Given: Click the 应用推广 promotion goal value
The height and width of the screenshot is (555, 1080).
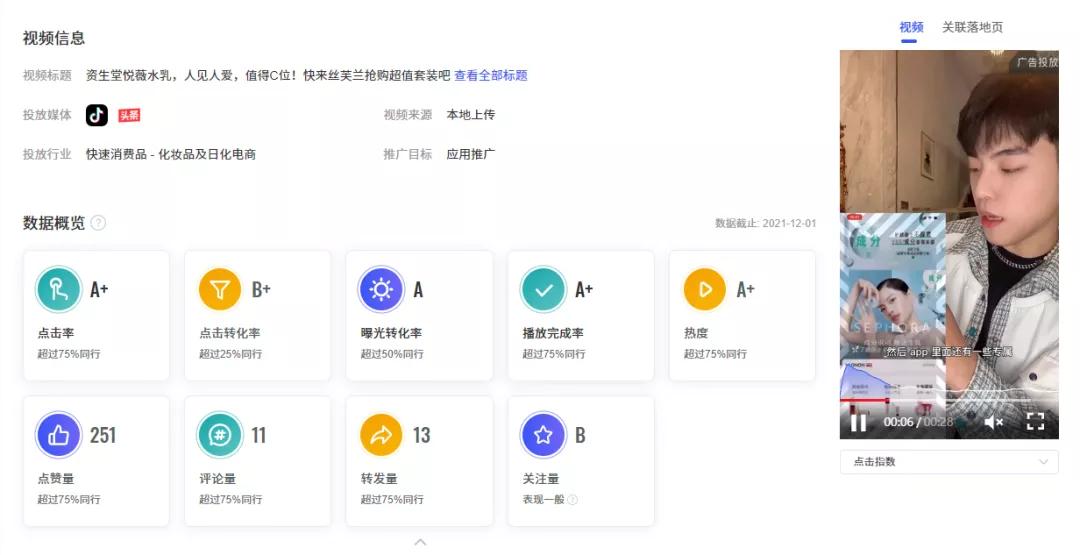Looking at the screenshot, I should 470,154.
